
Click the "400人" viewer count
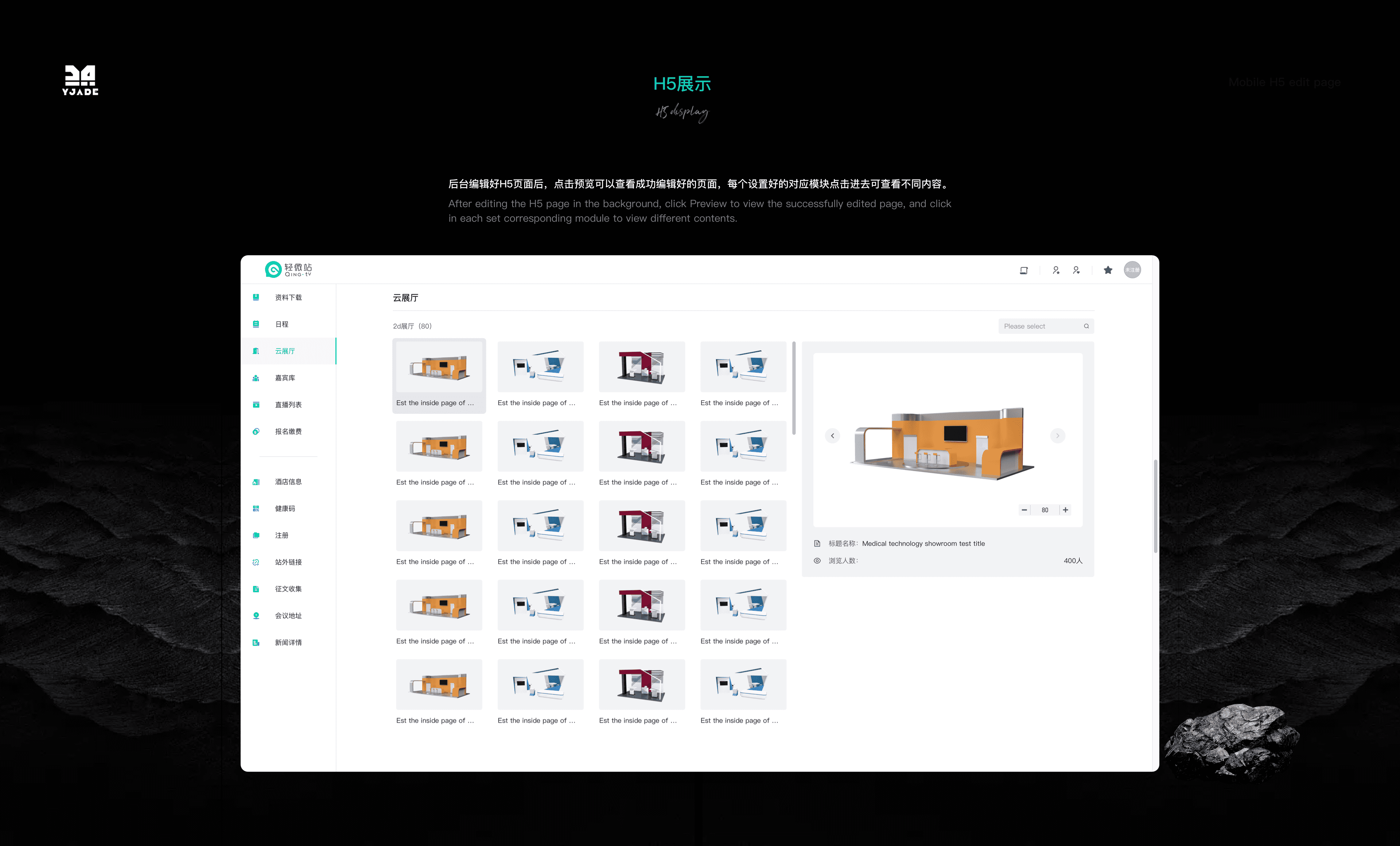(1073, 561)
